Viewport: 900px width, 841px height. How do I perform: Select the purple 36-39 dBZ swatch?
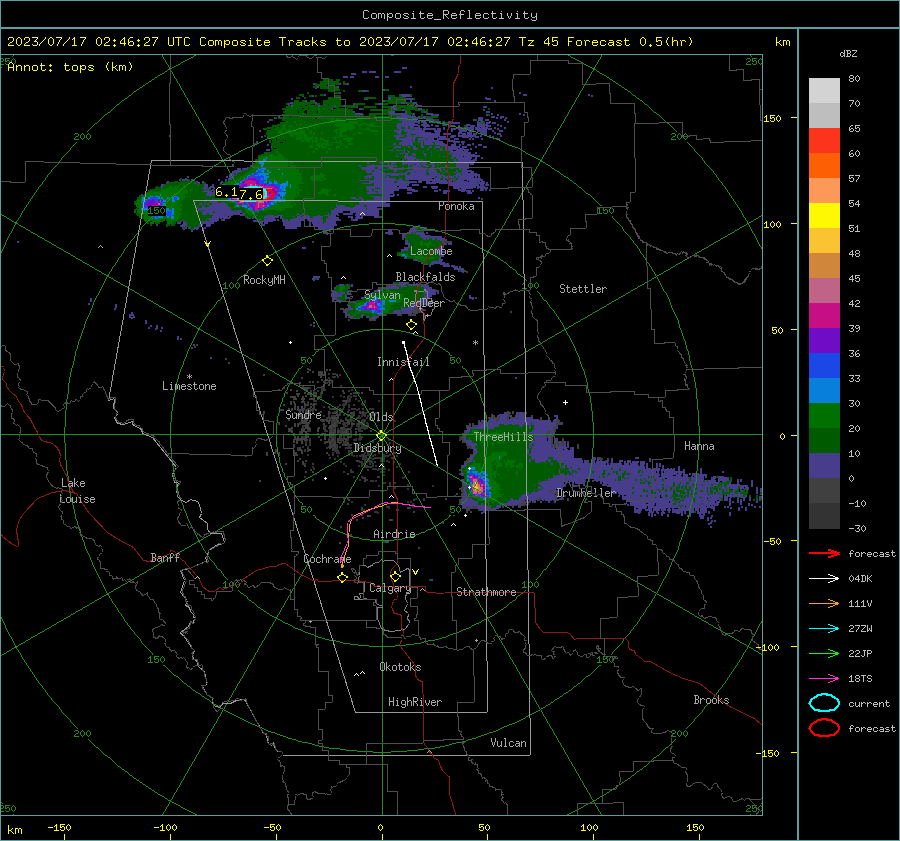point(824,341)
